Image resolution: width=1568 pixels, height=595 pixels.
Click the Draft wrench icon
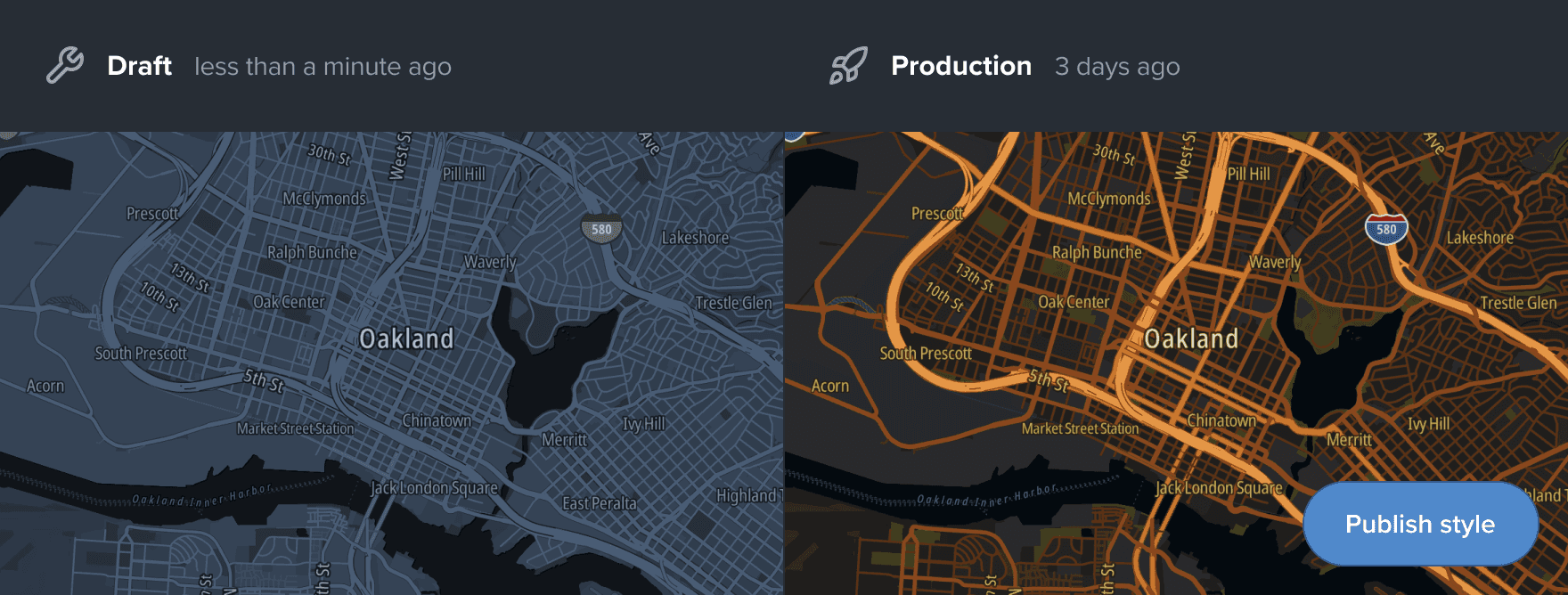coord(65,66)
